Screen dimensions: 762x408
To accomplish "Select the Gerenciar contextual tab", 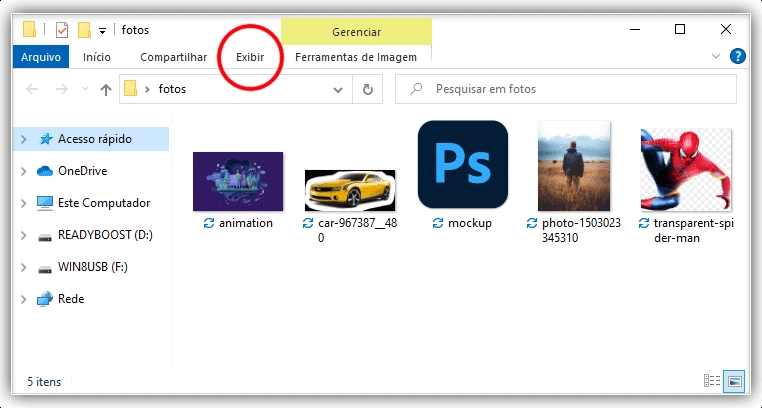I will (356, 32).
